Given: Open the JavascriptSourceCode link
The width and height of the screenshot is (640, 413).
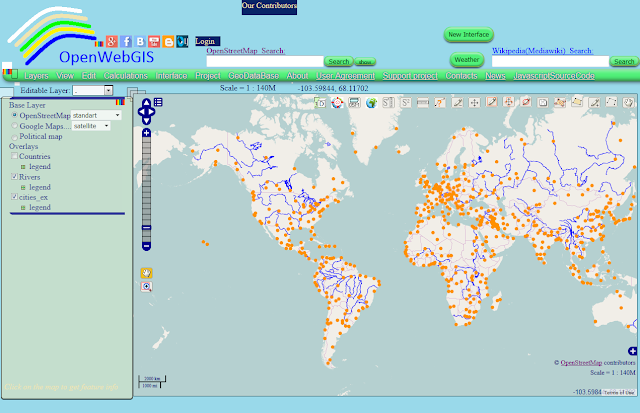Looking at the screenshot, I should (554, 76).
